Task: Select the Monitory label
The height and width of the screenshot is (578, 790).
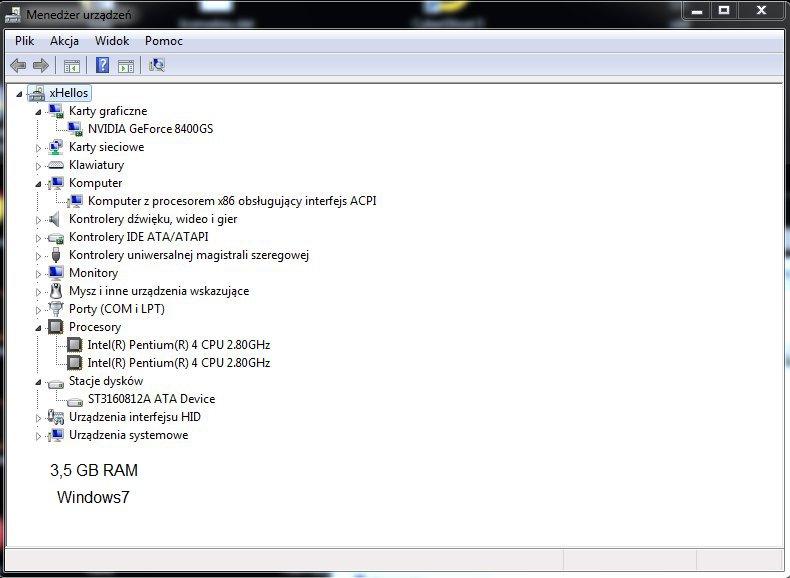Action: [x=93, y=273]
